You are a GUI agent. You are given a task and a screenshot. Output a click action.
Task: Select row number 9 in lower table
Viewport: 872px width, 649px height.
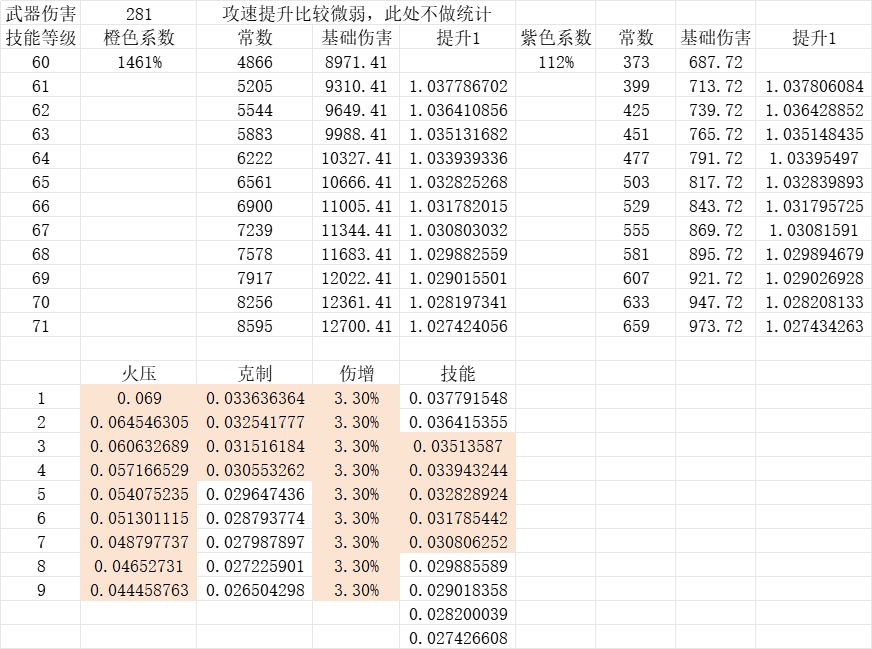pyautogui.click(x=41, y=589)
